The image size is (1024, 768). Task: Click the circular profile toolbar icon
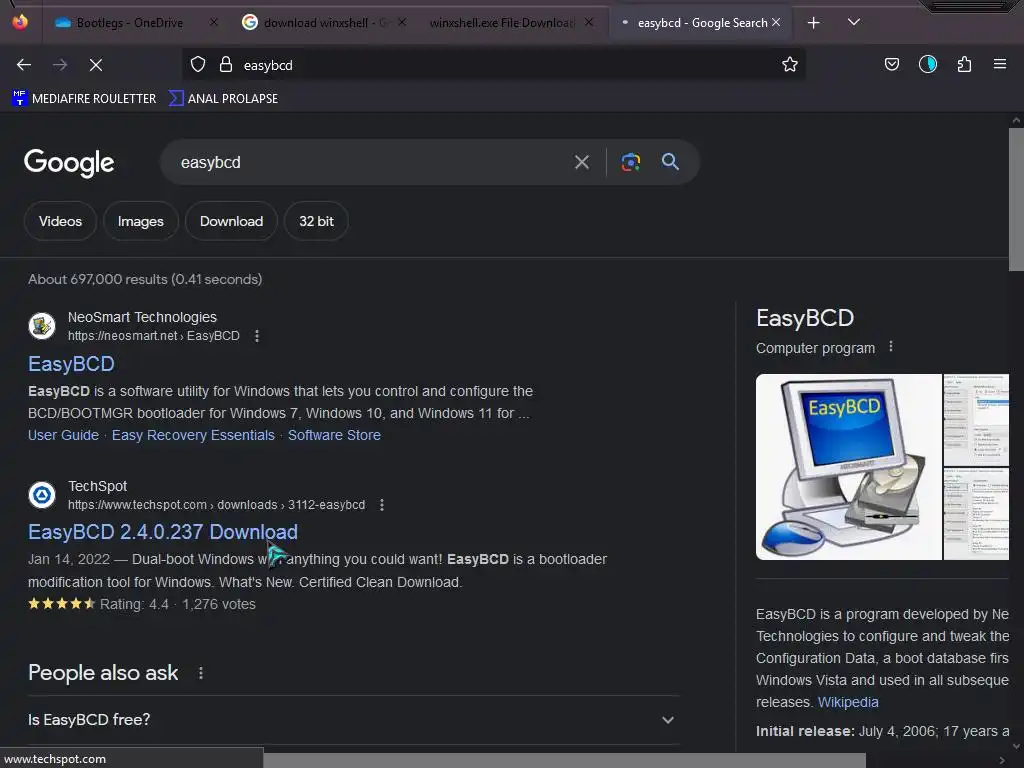coord(928,64)
